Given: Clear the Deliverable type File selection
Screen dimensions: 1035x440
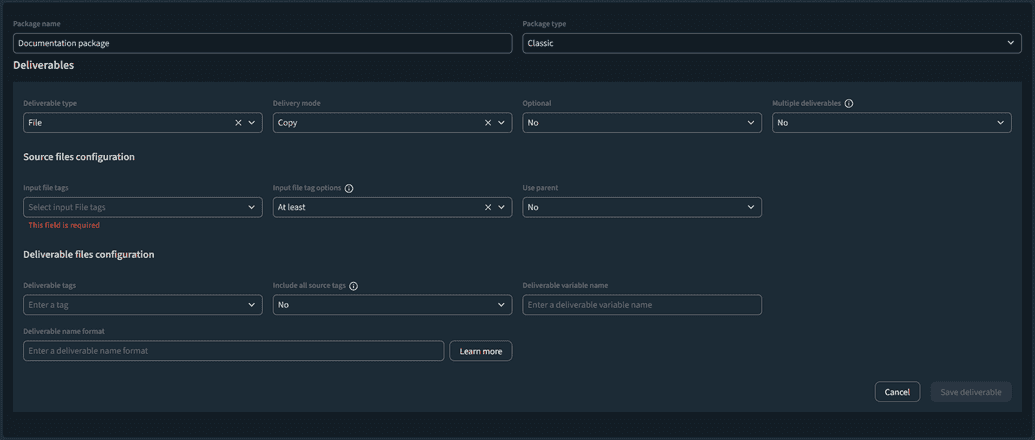Looking at the screenshot, I should (238, 123).
